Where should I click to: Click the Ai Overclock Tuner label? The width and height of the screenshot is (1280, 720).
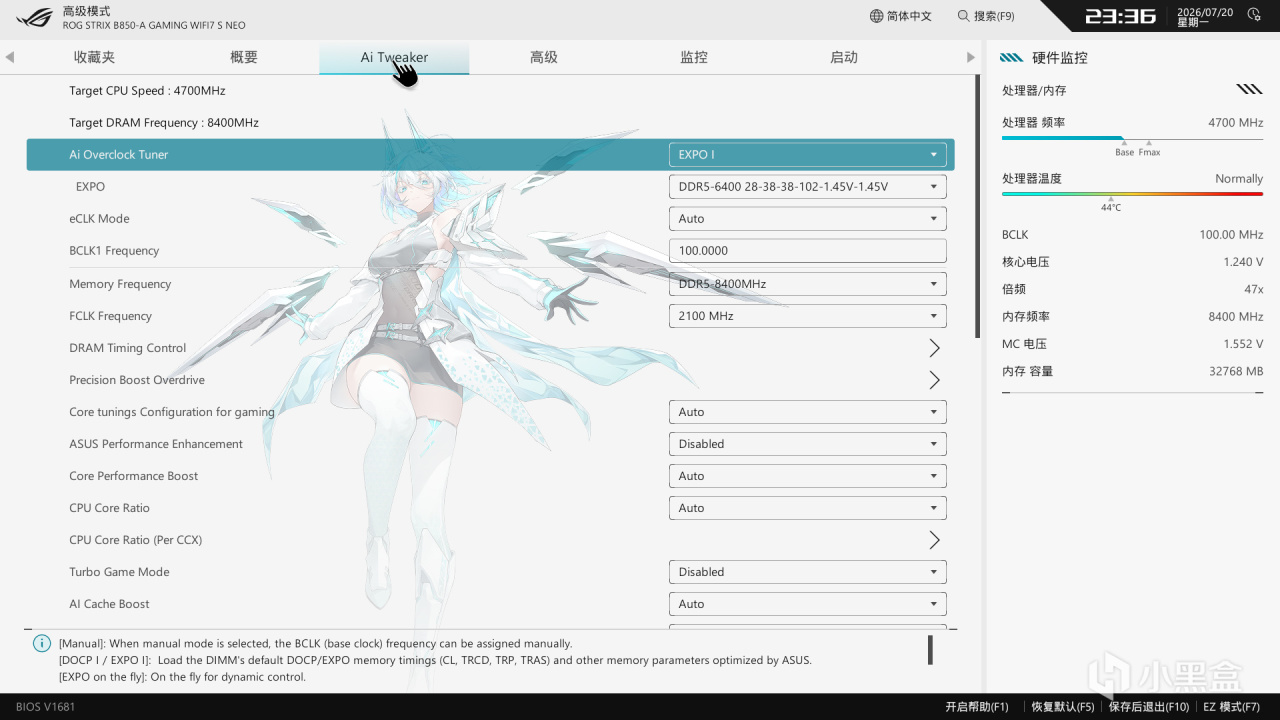coord(119,155)
